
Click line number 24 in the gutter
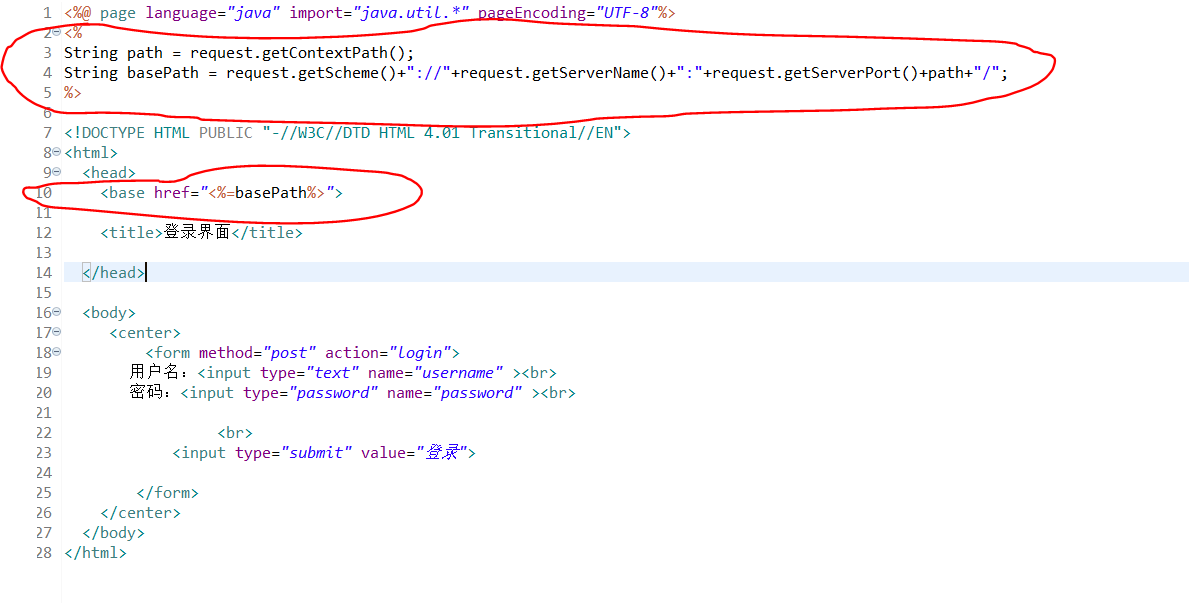[x=43, y=473]
